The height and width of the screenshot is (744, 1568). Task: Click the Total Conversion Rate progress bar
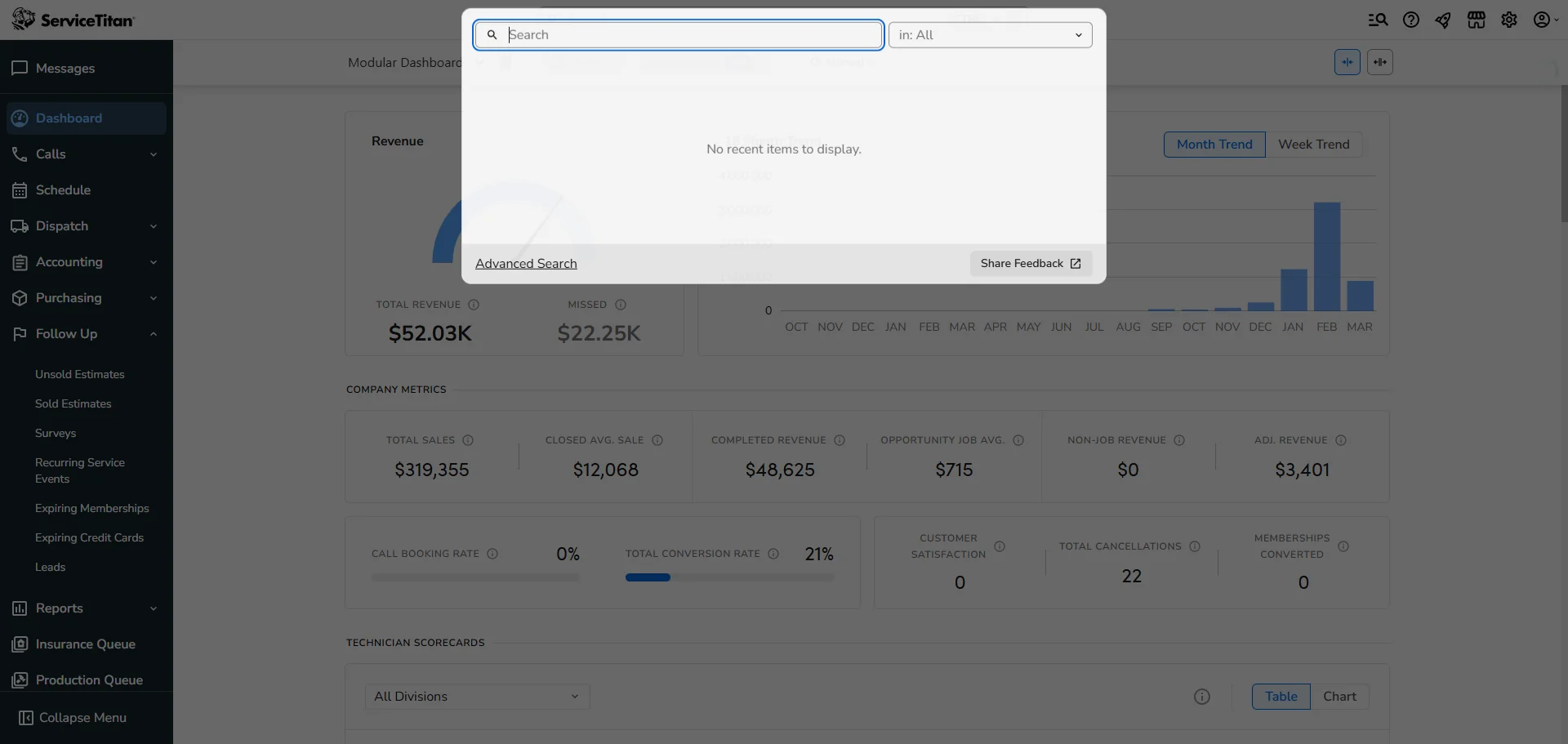point(729,577)
